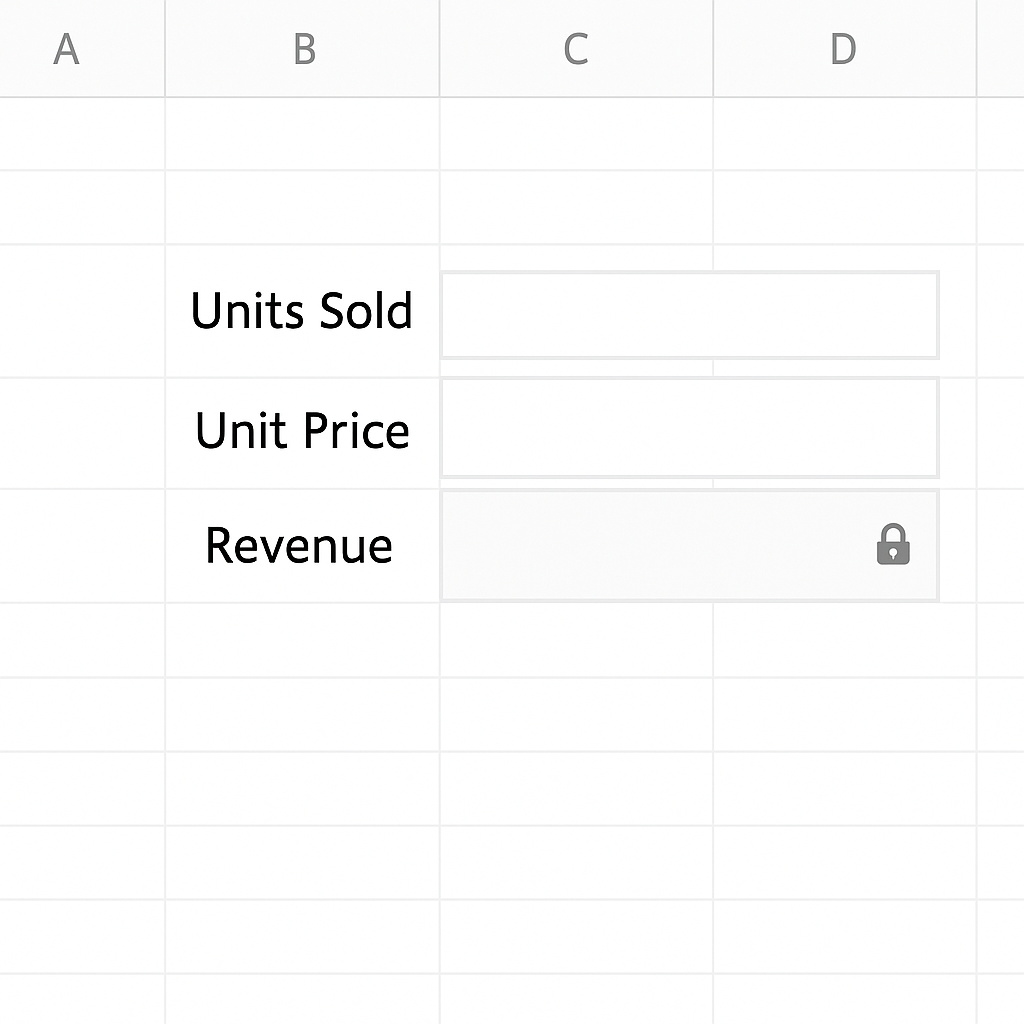
Task: Select column B header
Action: pos(302,48)
